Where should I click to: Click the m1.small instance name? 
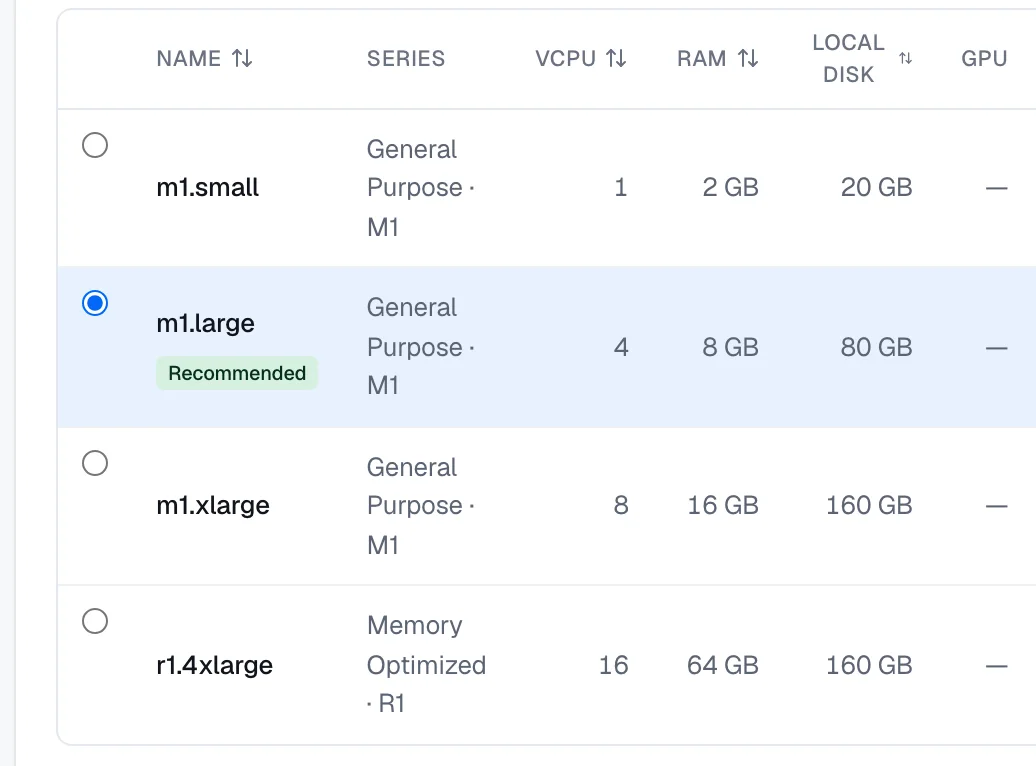(207, 188)
